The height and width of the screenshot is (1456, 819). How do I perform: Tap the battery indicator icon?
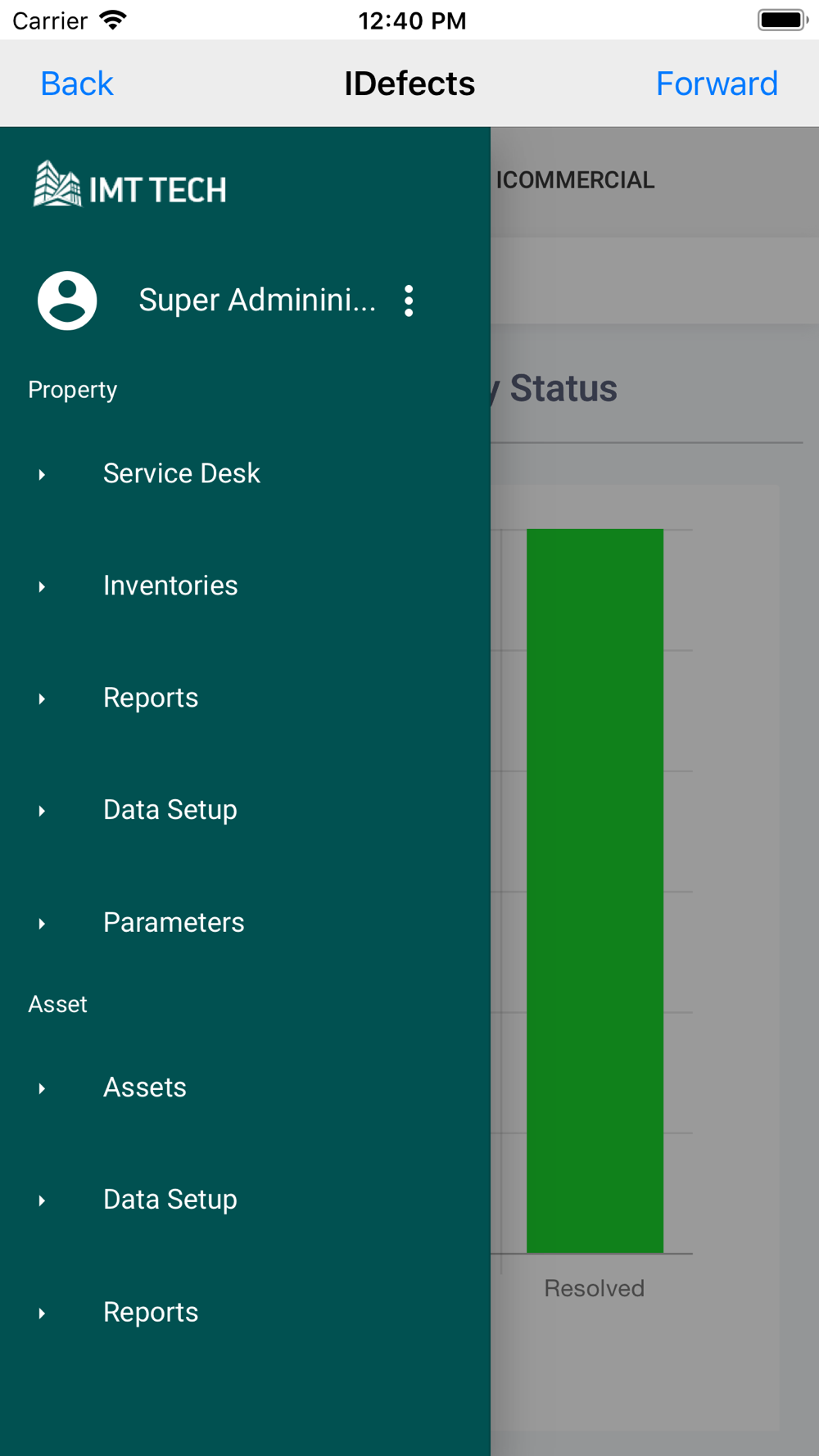coord(782,20)
